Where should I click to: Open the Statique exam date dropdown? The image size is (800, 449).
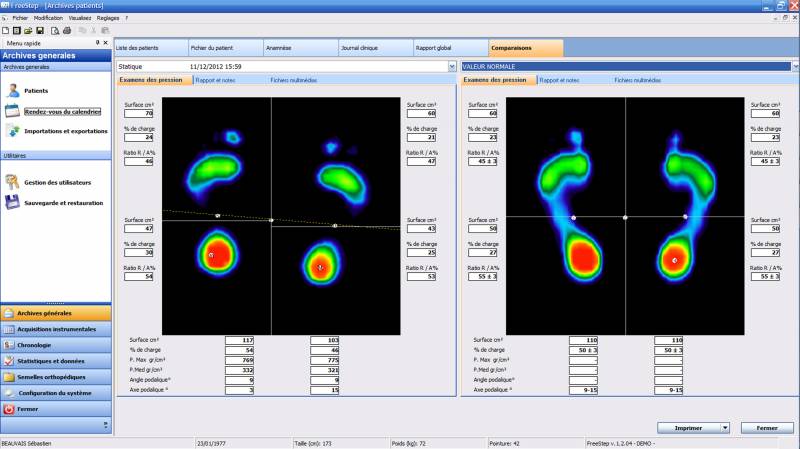(453, 66)
